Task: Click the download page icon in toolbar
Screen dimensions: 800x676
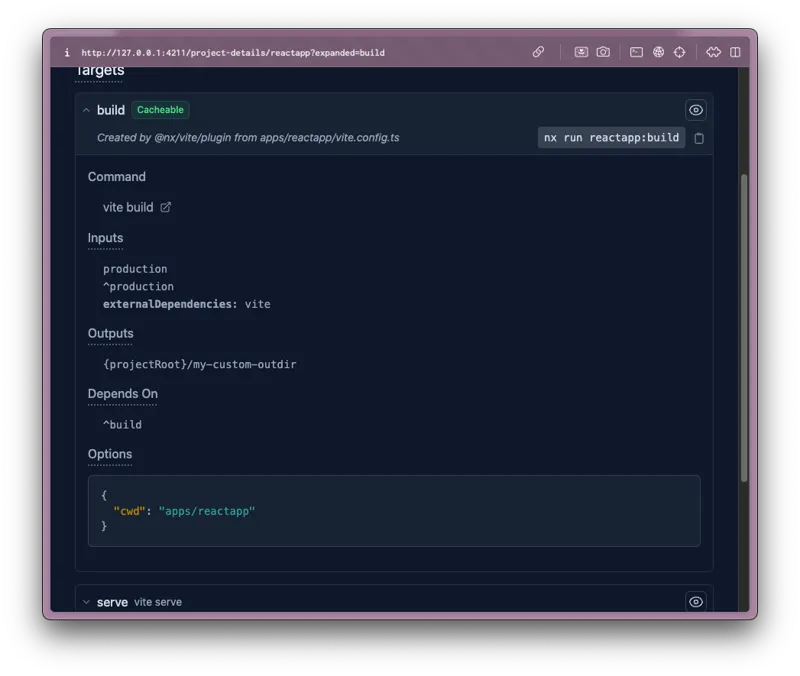Action: [581, 52]
